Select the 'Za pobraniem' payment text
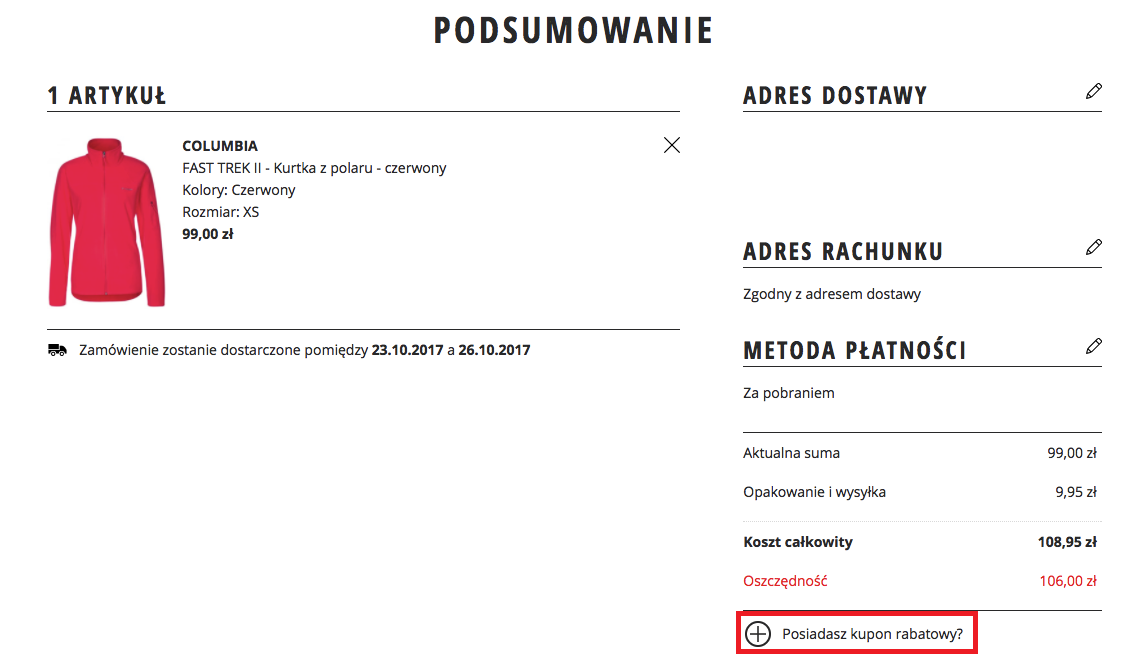The height and width of the screenshot is (654, 1143). [788, 392]
